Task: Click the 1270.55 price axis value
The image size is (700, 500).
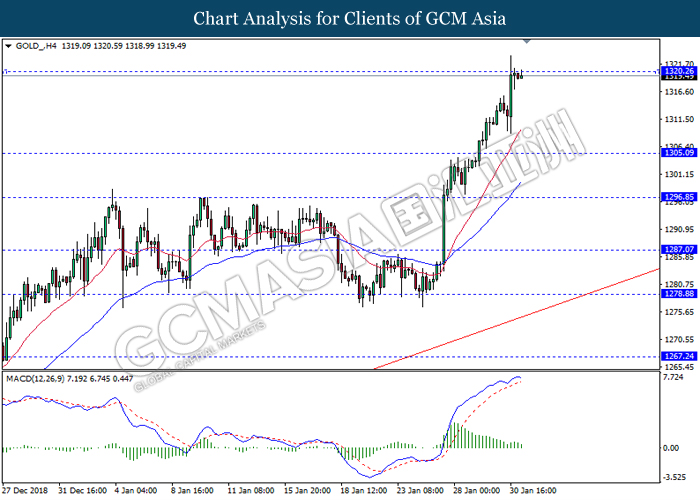Action: pyautogui.click(x=679, y=339)
